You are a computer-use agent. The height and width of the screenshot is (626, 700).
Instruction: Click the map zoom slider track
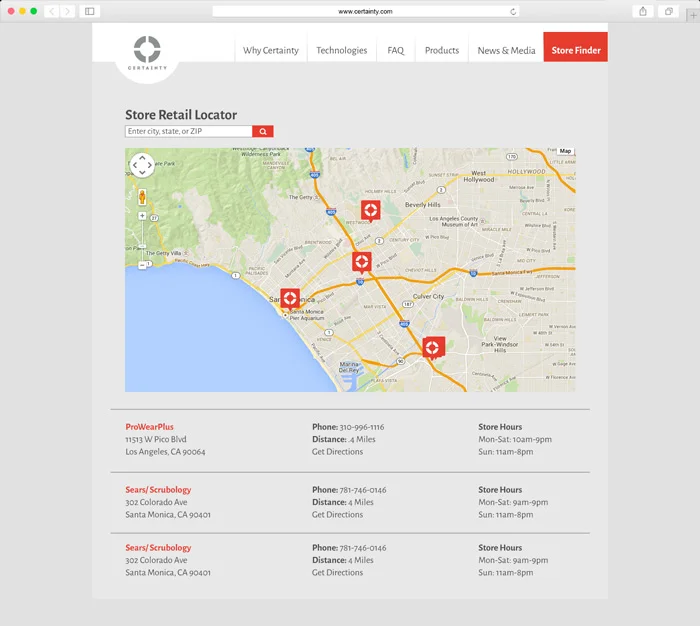point(142,241)
